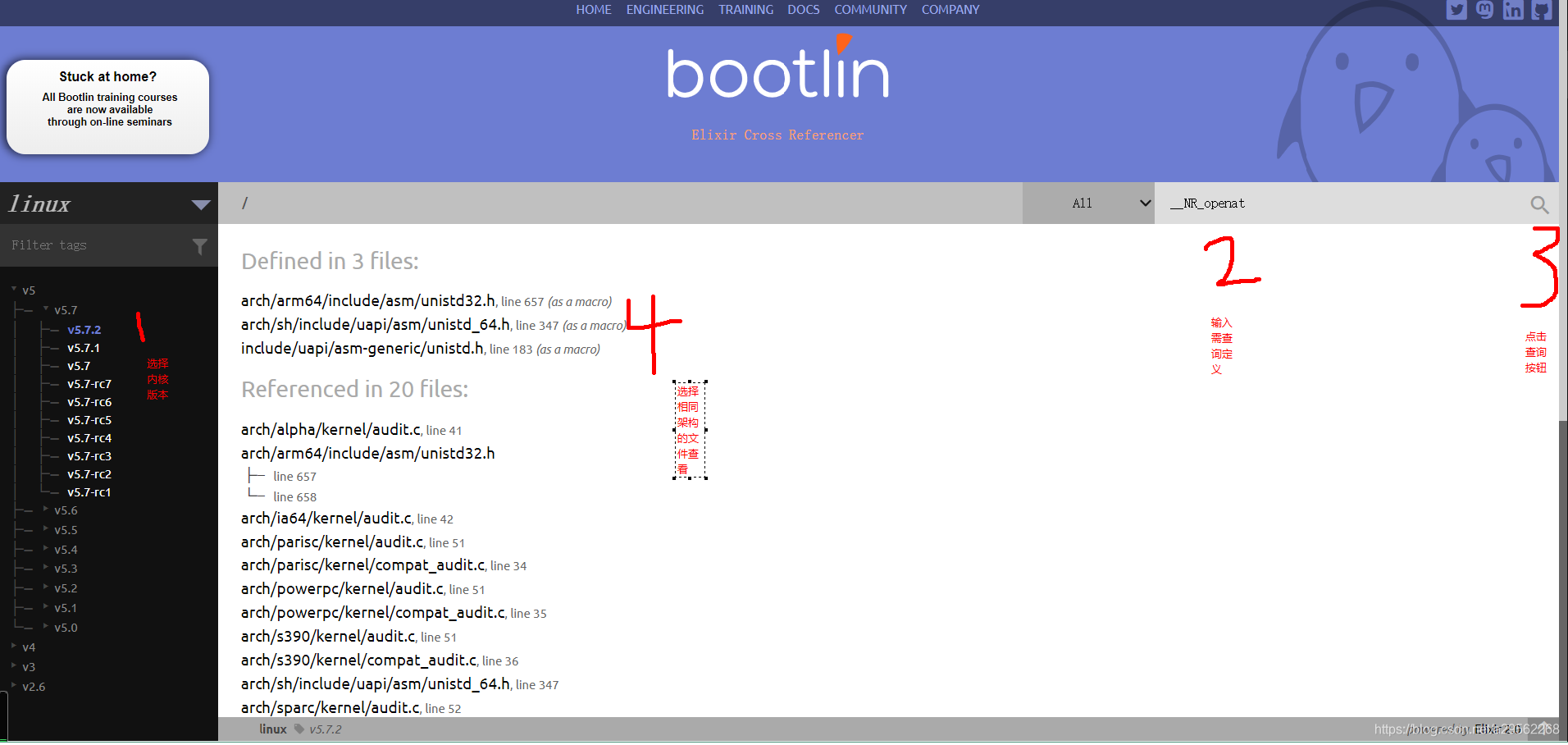Expand the v5.6 version branch

tap(46, 510)
